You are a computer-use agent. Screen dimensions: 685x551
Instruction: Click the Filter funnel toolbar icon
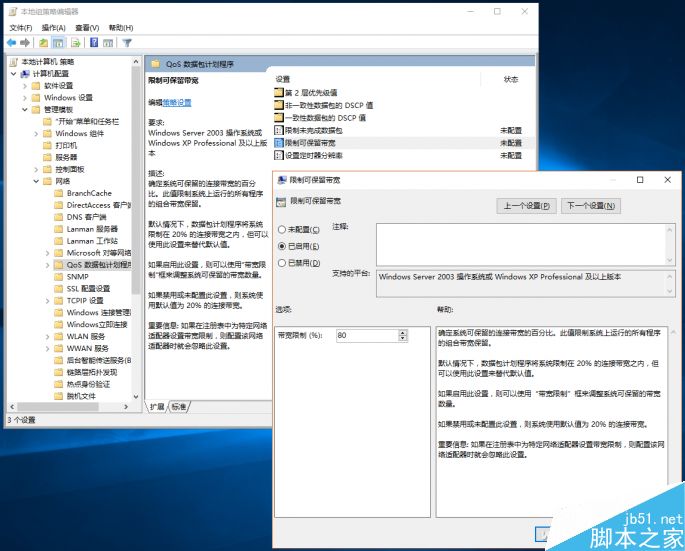pyautogui.click(x=126, y=43)
